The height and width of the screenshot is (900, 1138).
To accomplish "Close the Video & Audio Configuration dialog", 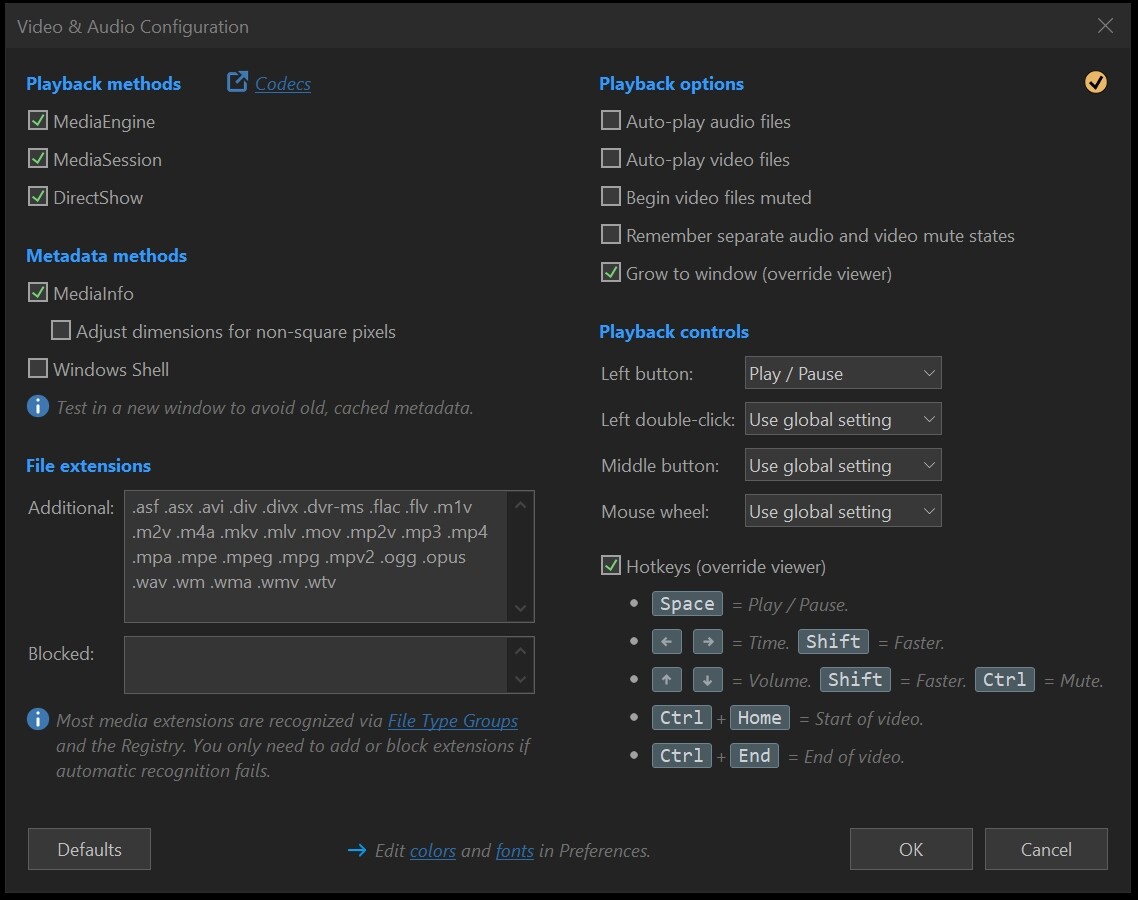I will (x=1105, y=26).
